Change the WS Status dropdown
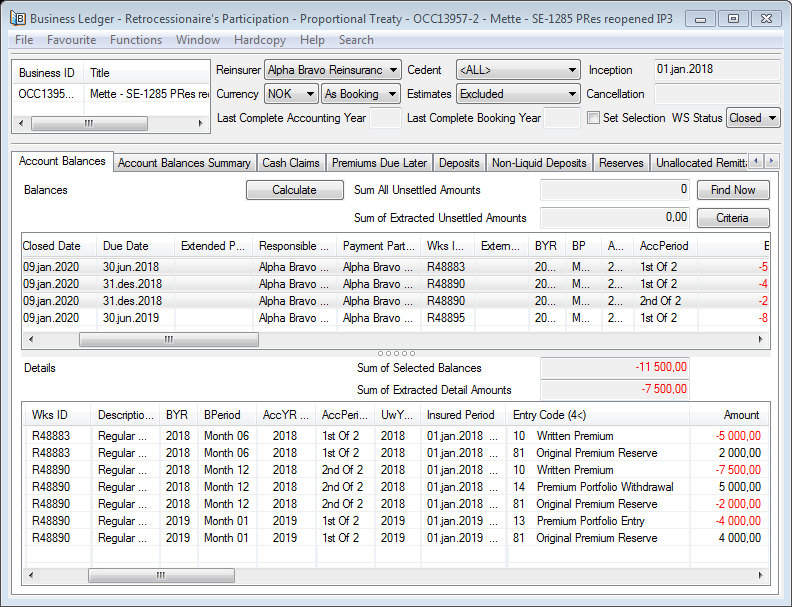This screenshot has width=792, height=607. click(x=753, y=118)
